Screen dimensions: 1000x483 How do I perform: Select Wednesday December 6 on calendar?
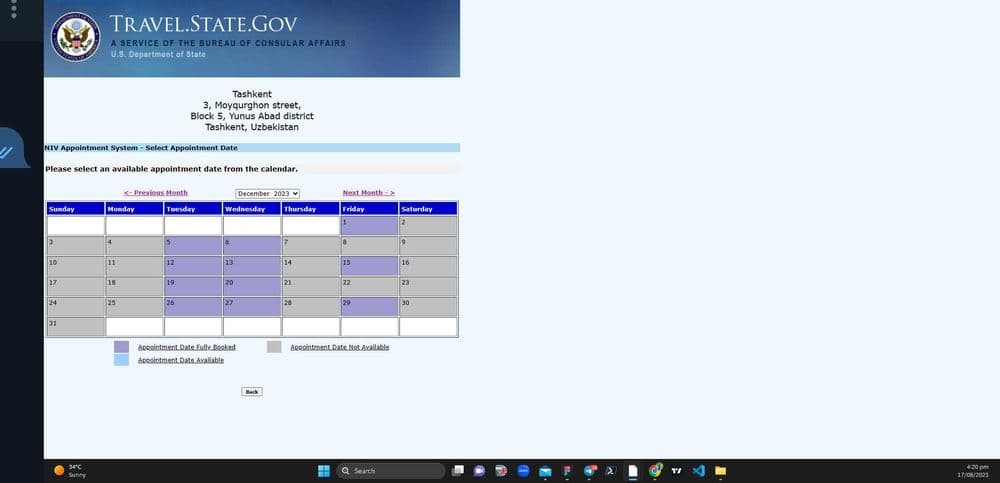252,246
